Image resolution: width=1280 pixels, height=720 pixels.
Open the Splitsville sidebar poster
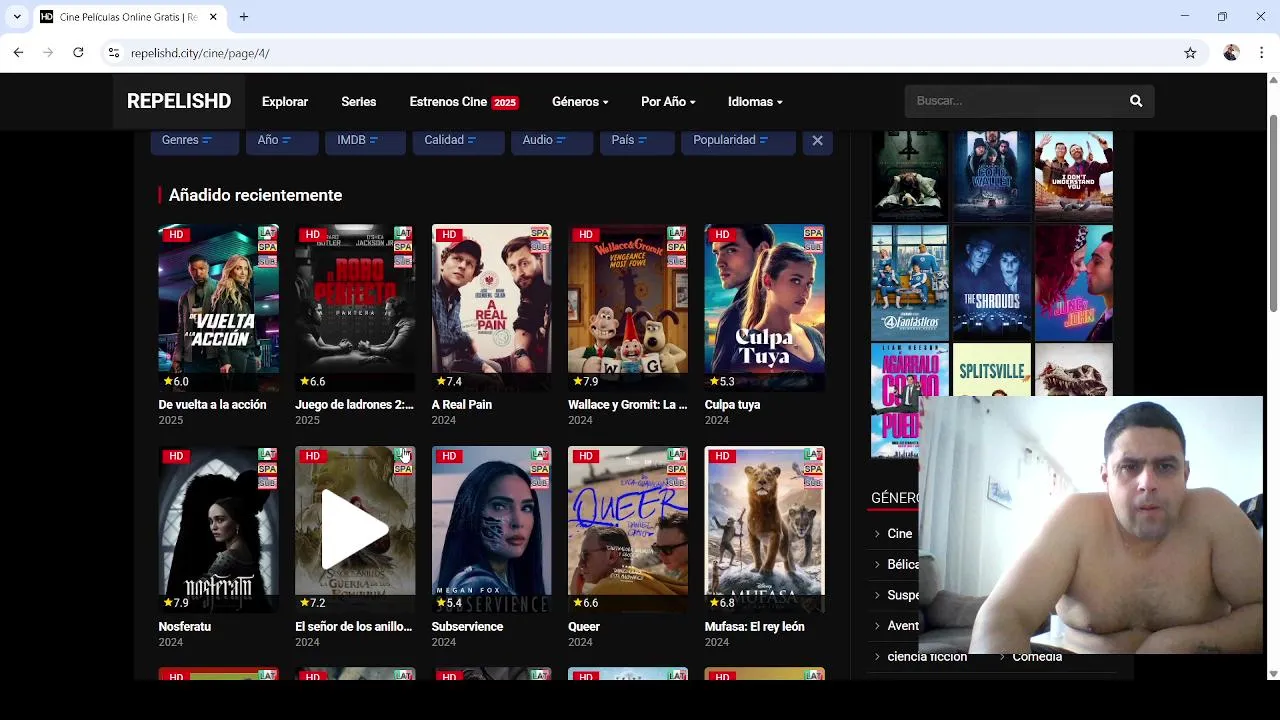[992, 371]
